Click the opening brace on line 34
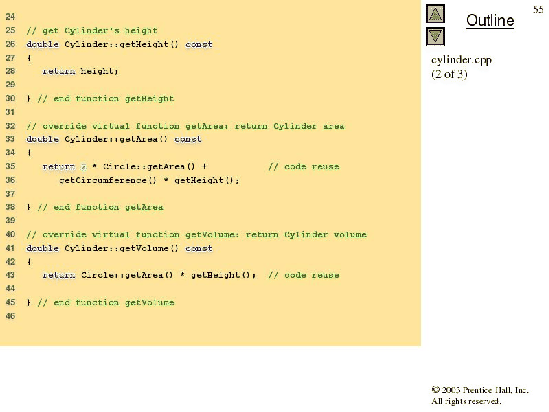The image size is (549, 412). point(29,153)
